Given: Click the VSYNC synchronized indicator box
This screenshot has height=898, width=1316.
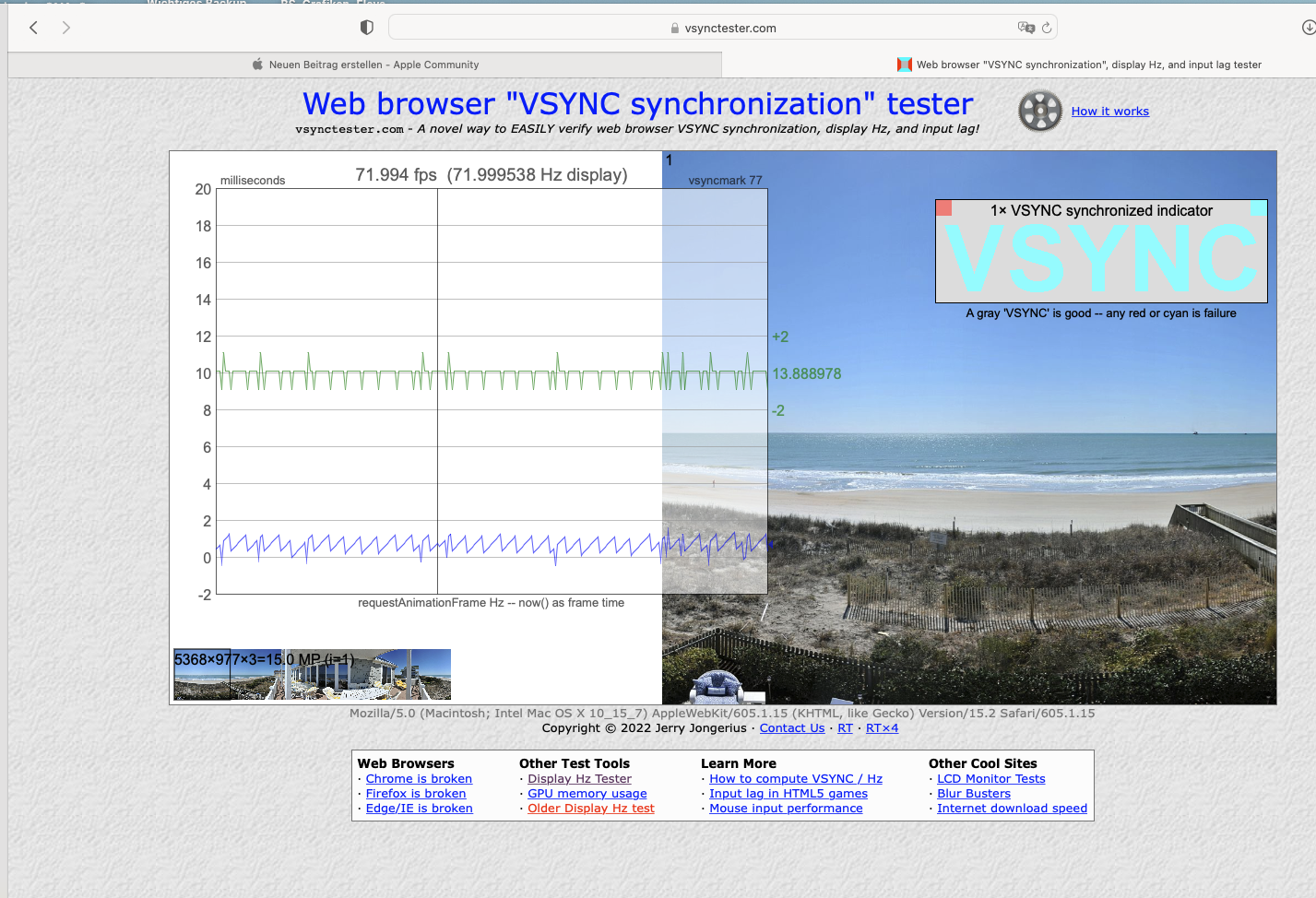Looking at the screenshot, I should point(1101,252).
